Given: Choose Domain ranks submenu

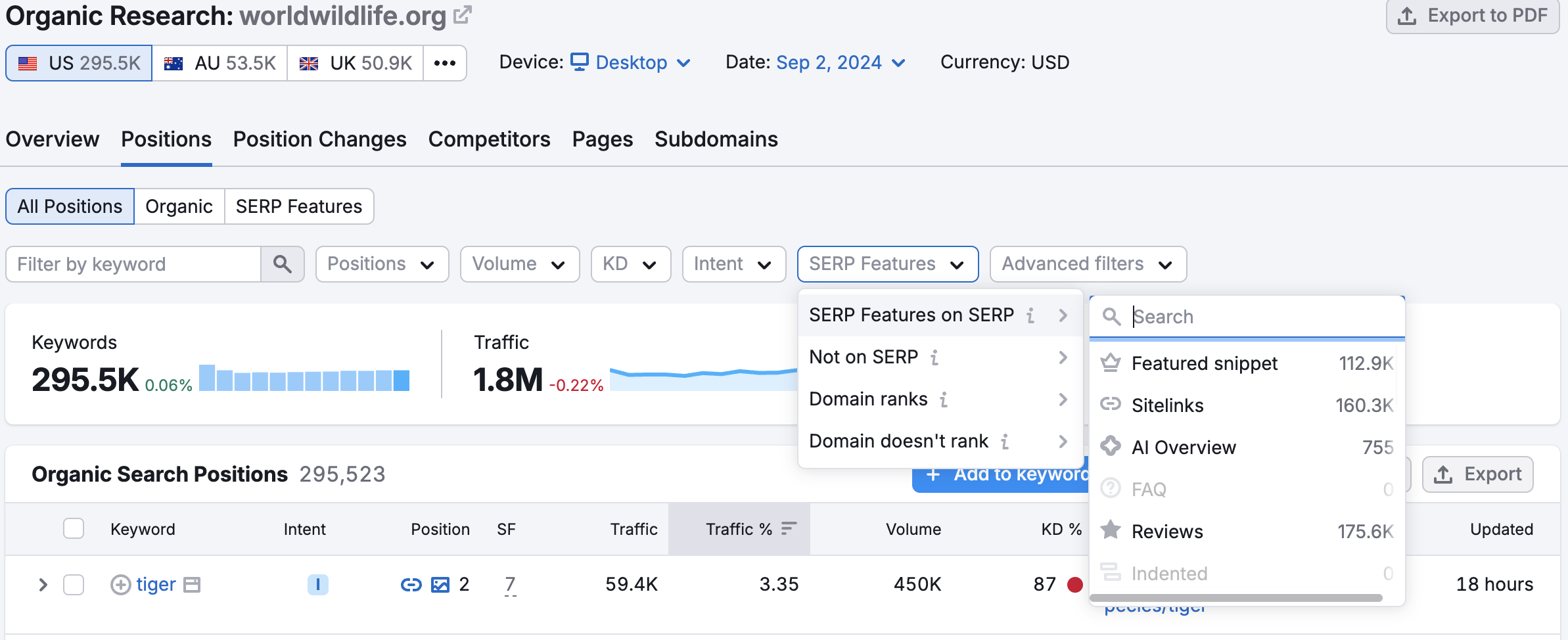Looking at the screenshot, I should 940,400.
